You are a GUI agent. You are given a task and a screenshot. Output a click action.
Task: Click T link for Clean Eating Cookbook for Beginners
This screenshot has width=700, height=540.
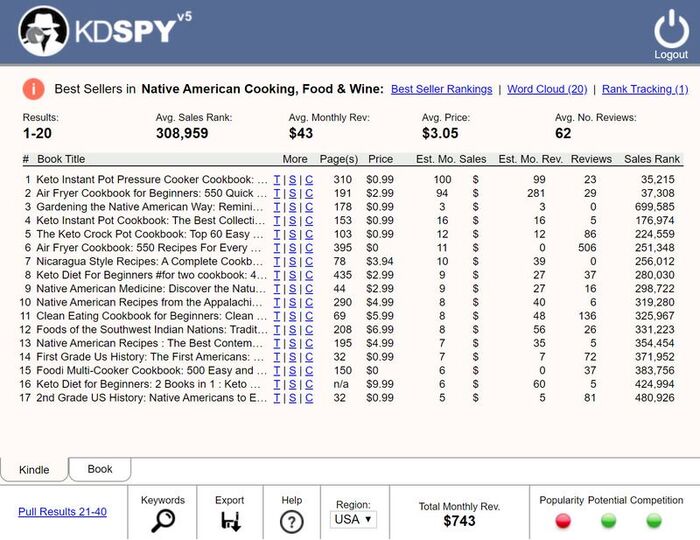pyautogui.click(x=277, y=316)
